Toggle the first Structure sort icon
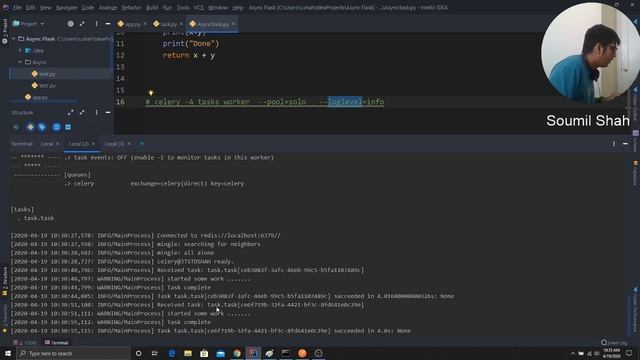Viewport: 640px width, 360px height. (x=16, y=127)
